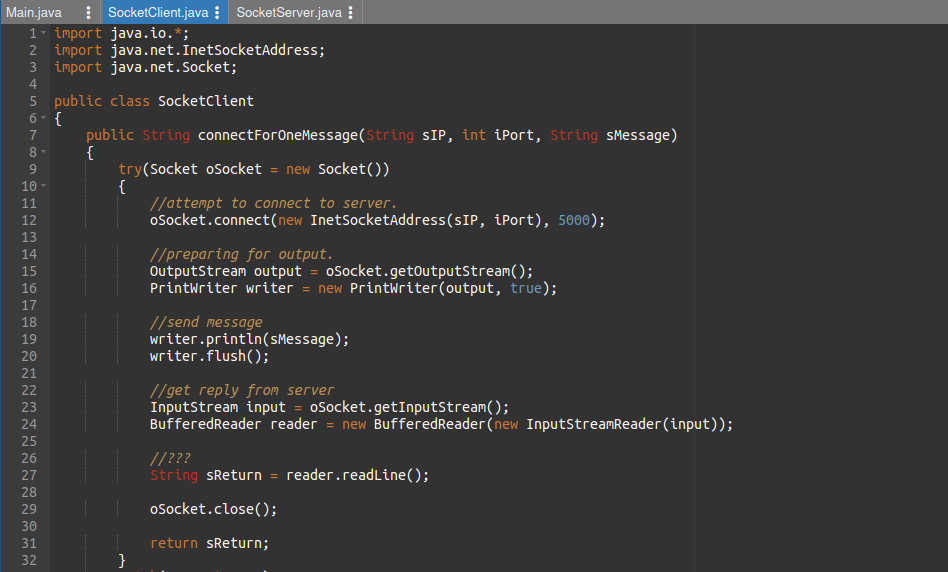Image resolution: width=948 pixels, height=572 pixels.
Task: Click the "//send message" comment
Action: coord(206,322)
